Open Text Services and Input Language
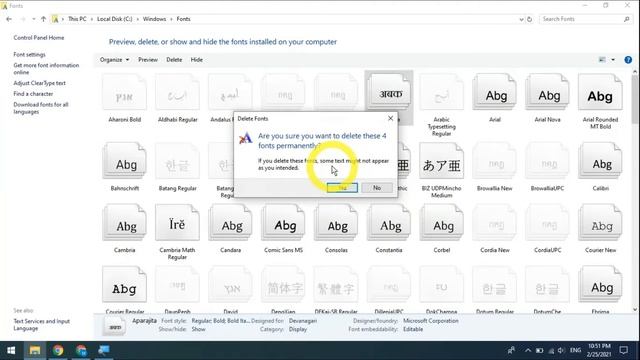This screenshot has width=640, height=360. (42, 324)
